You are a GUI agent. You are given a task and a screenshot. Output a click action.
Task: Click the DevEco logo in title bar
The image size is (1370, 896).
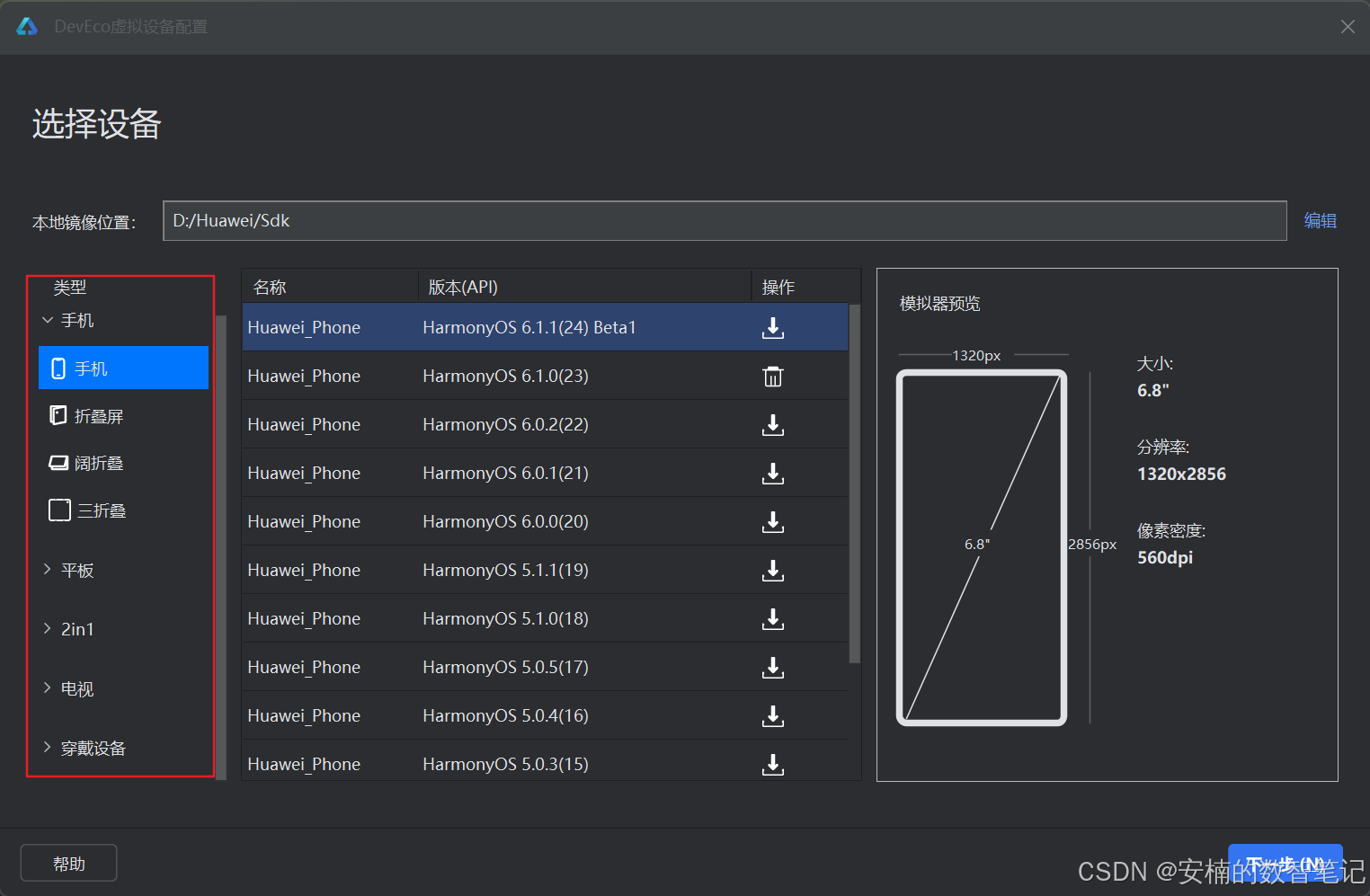click(27, 27)
